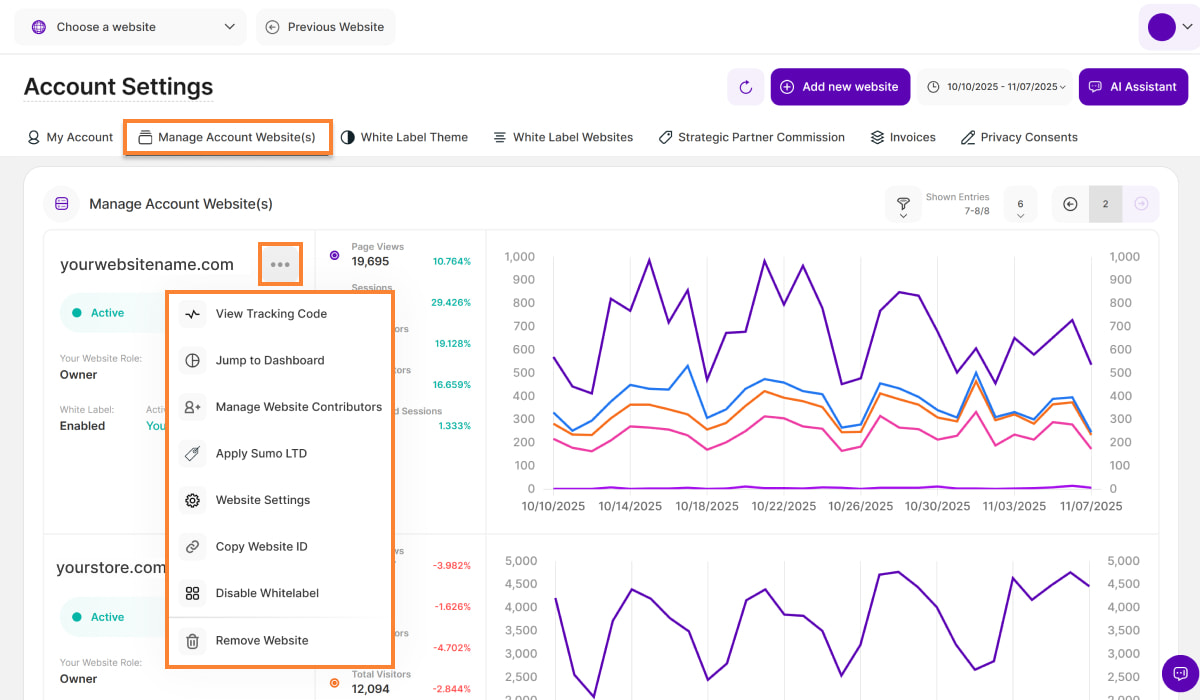Click the three-dots menu for yourwebsitename.com
This screenshot has height=700, width=1200.
point(280,265)
